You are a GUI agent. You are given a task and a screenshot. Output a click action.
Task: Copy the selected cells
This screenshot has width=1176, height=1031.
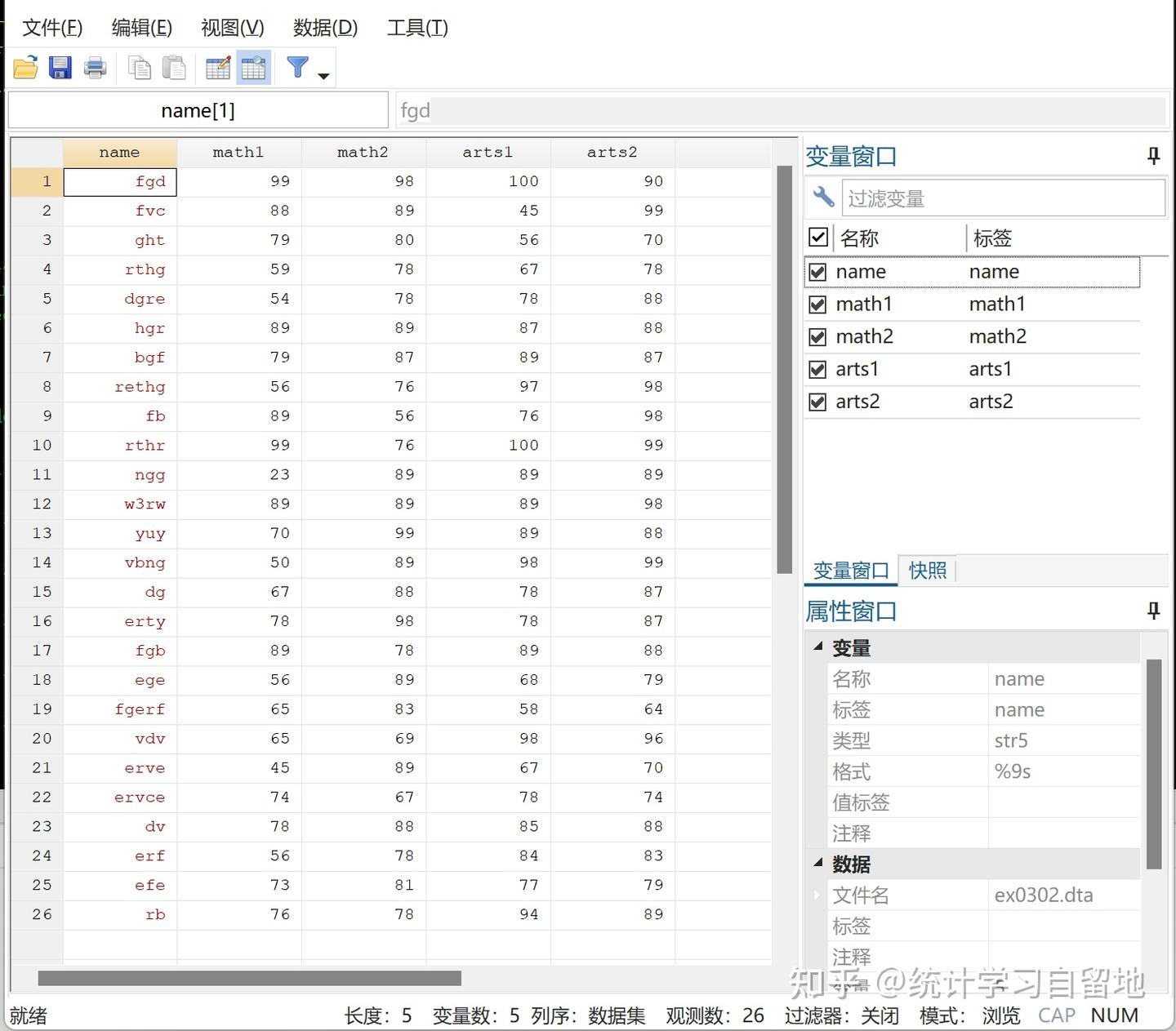coord(139,67)
